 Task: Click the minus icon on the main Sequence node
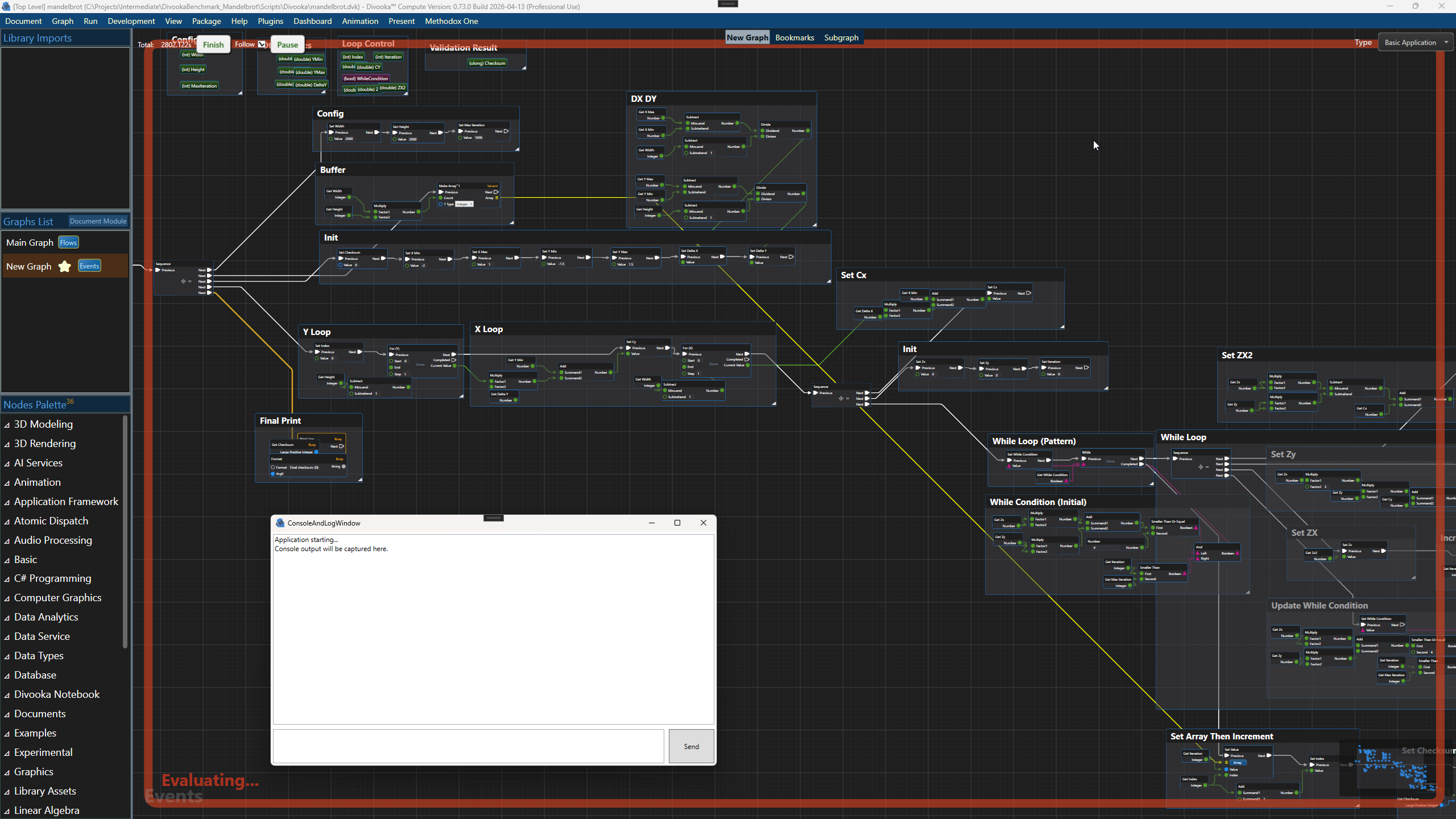(190, 281)
